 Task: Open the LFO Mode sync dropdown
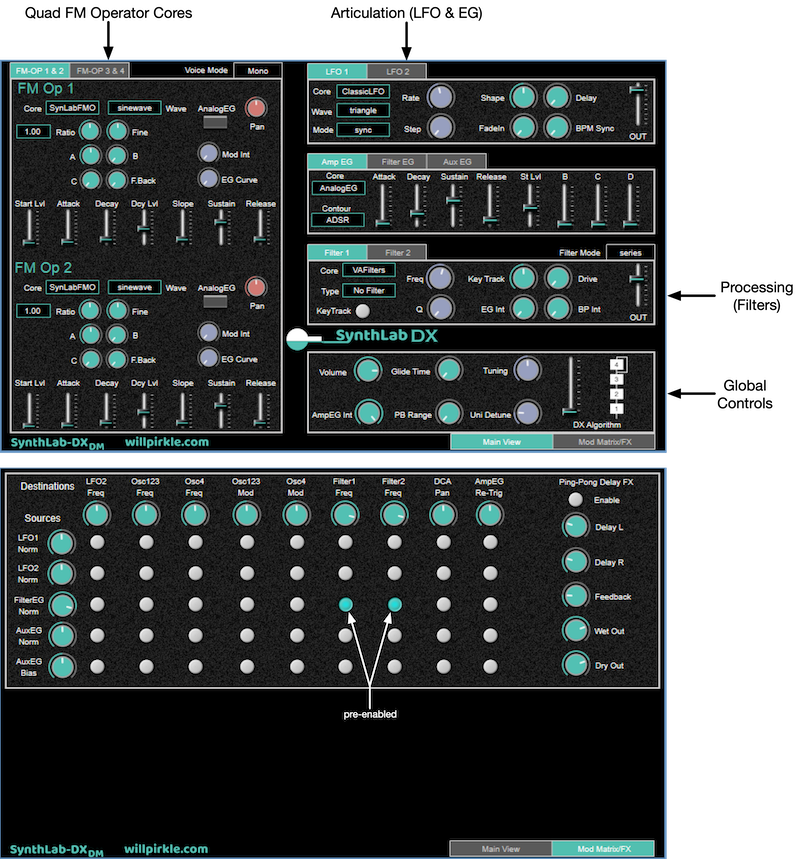pyautogui.click(x=363, y=130)
